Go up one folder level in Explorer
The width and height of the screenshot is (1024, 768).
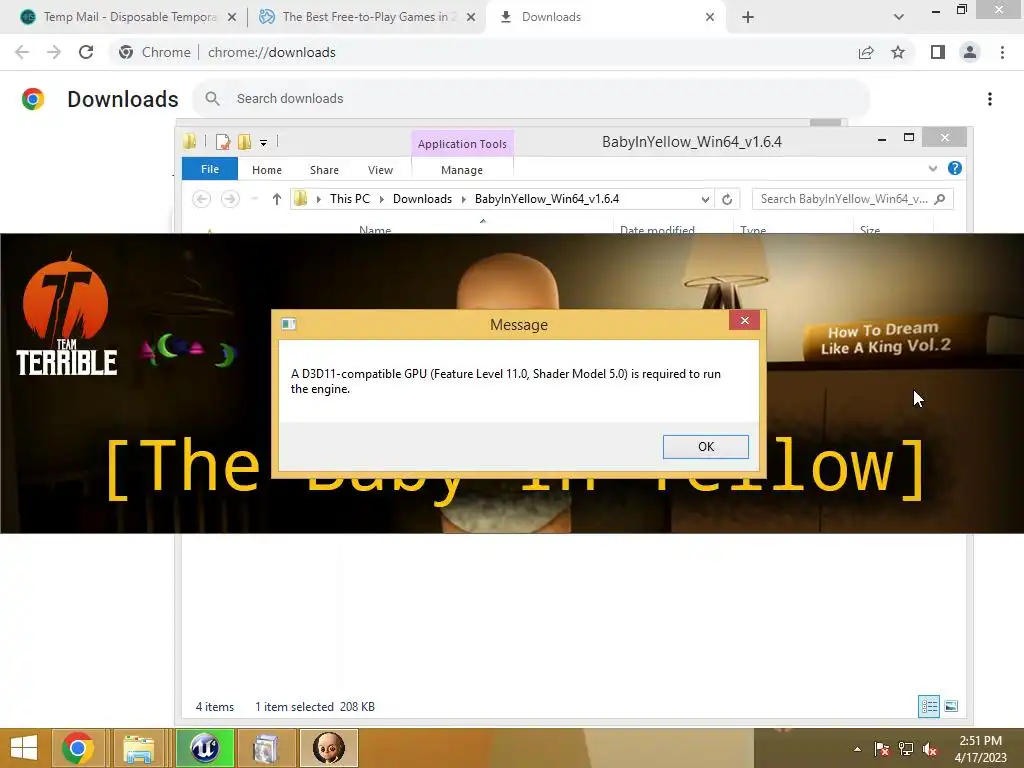276,199
